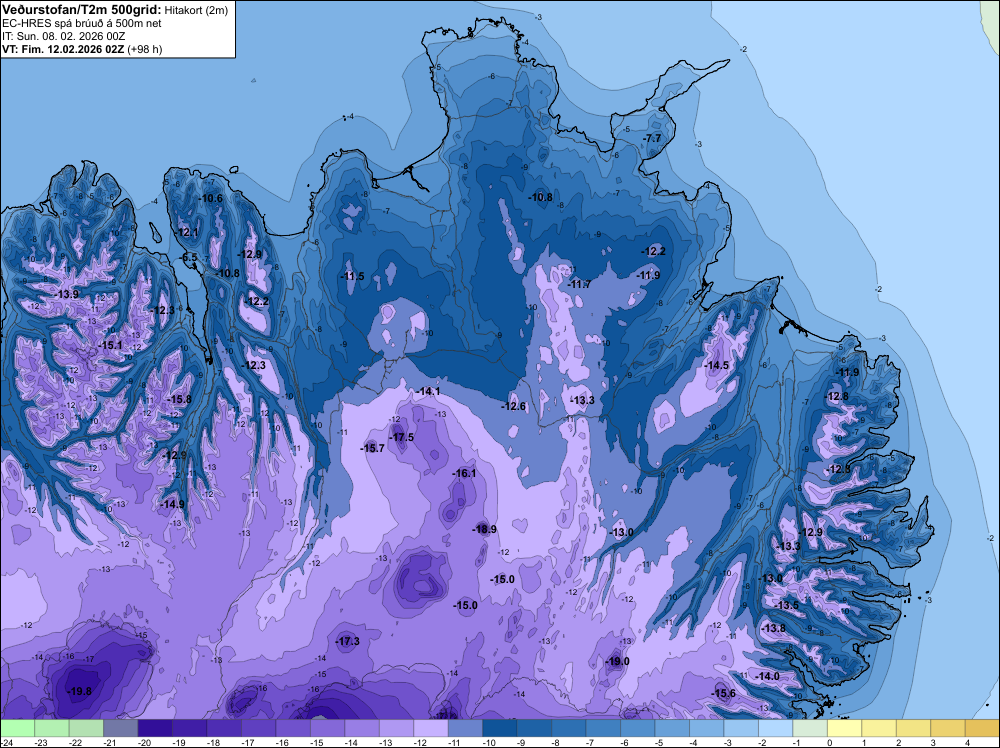Image resolution: width=1000 pixels, height=748 pixels.
Task: Click the -11.5 temperature label
Action: (352, 276)
